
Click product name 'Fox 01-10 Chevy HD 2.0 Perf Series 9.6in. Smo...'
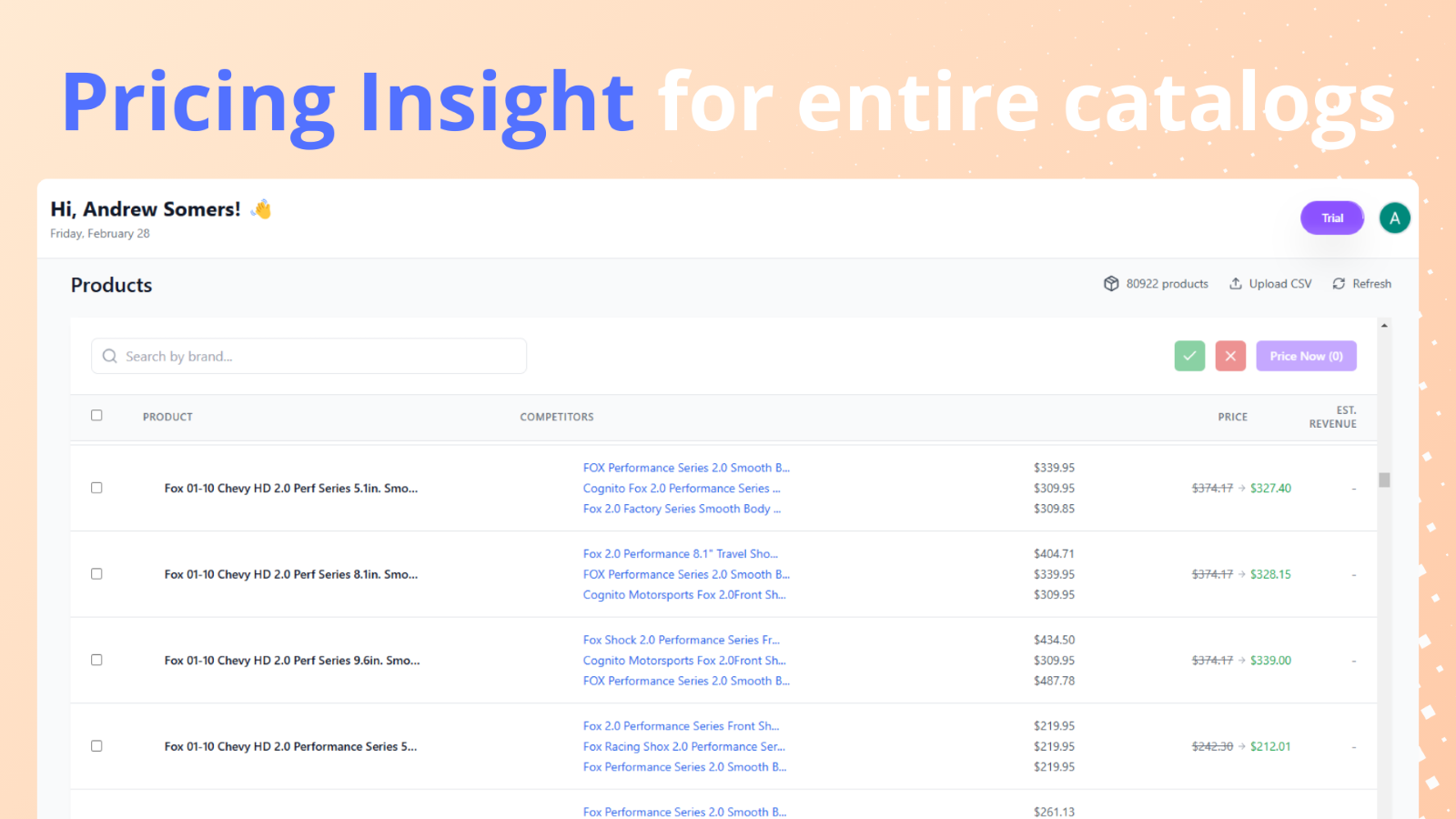click(x=292, y=661)
